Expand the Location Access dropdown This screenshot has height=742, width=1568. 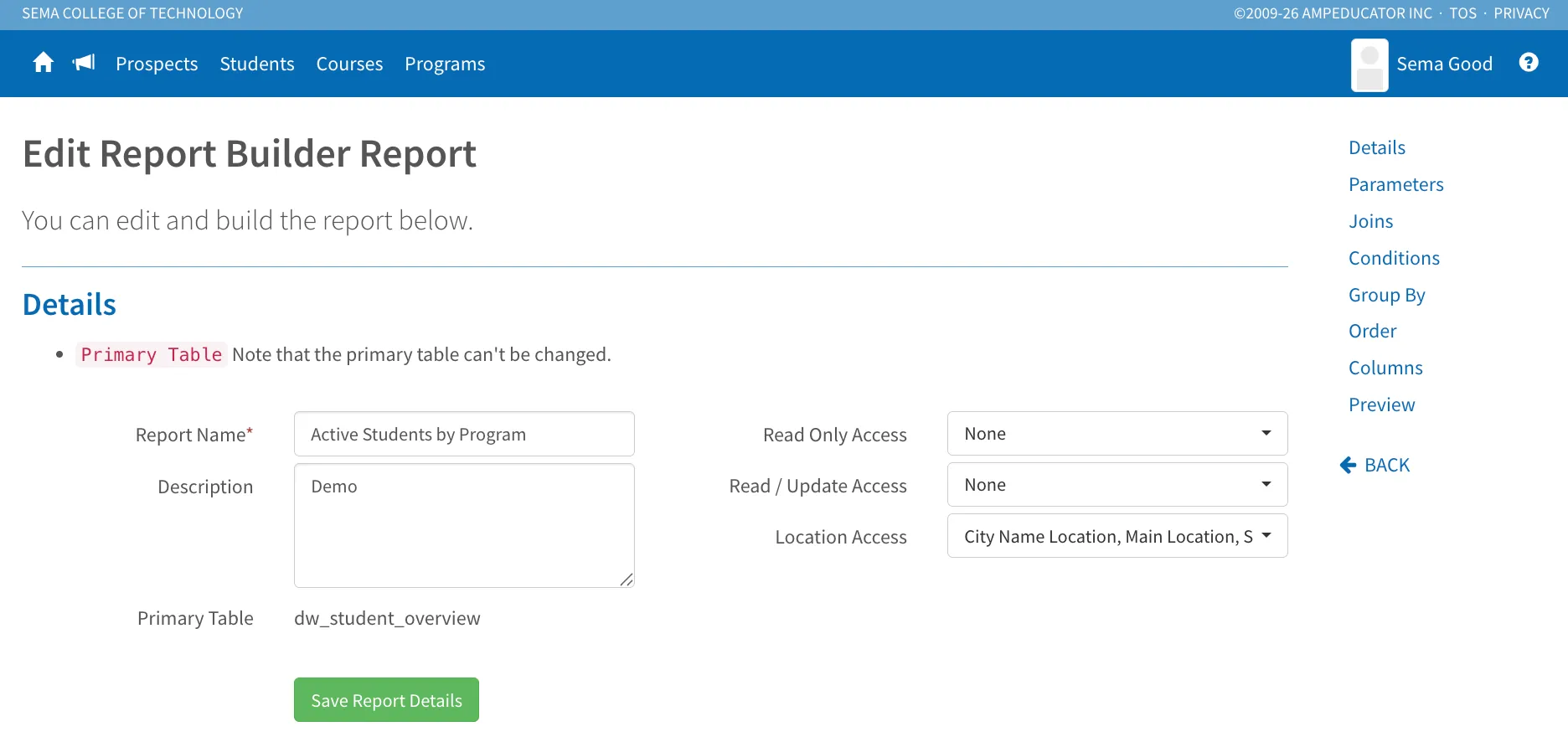tap(1117, 536)
